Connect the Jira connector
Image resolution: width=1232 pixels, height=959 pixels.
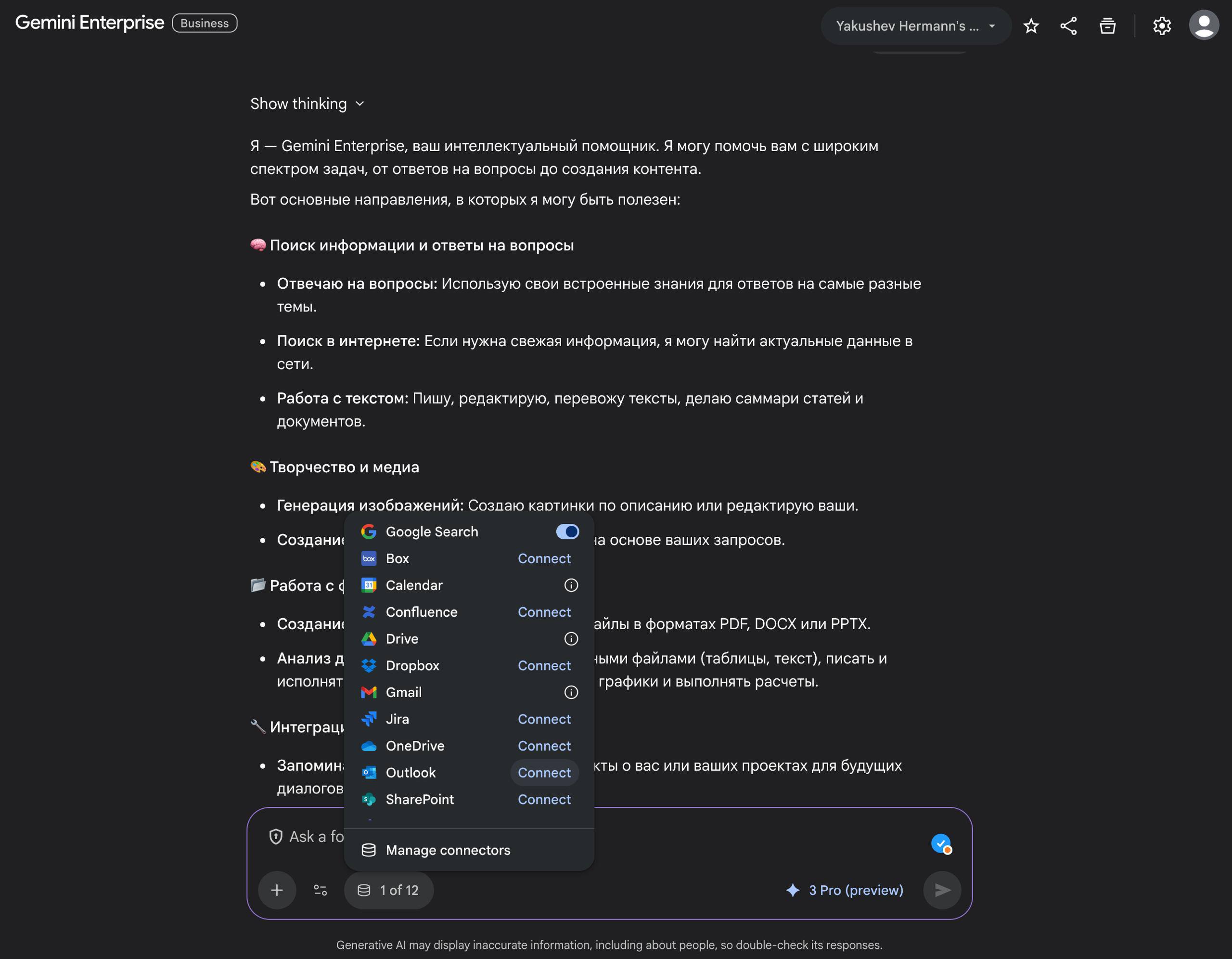pos(544,719)
